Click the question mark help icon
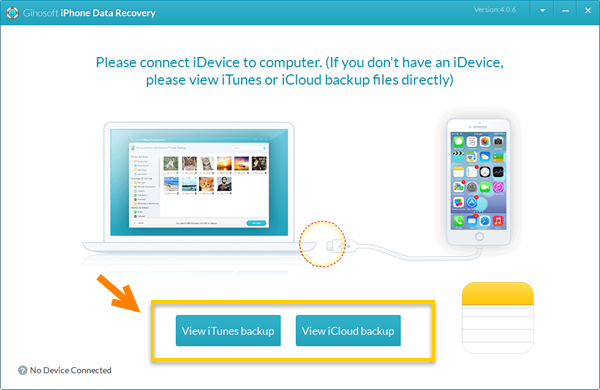 tap(23, 370)
